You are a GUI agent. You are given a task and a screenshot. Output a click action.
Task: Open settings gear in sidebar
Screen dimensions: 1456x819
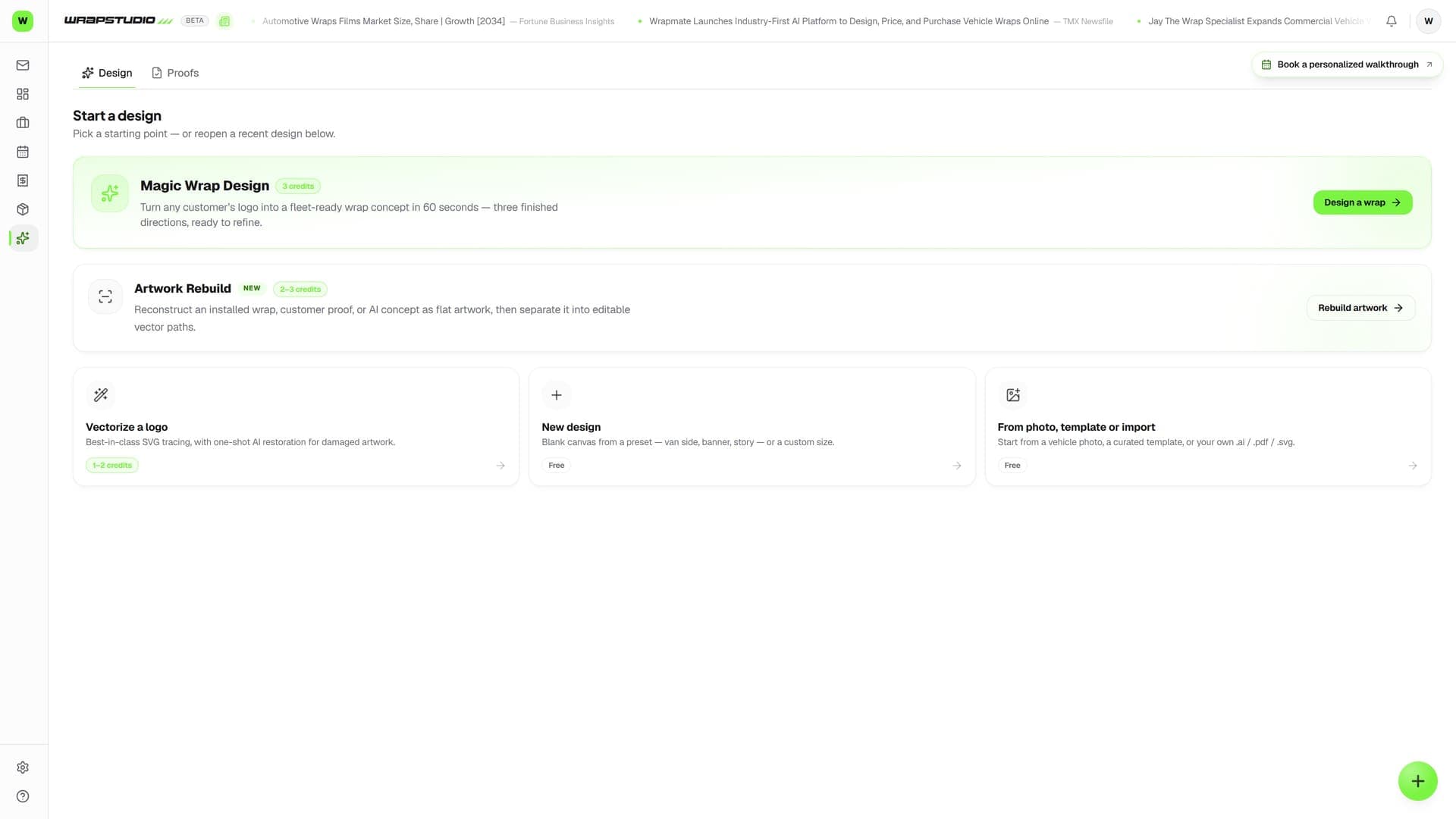tap(23, 767)
